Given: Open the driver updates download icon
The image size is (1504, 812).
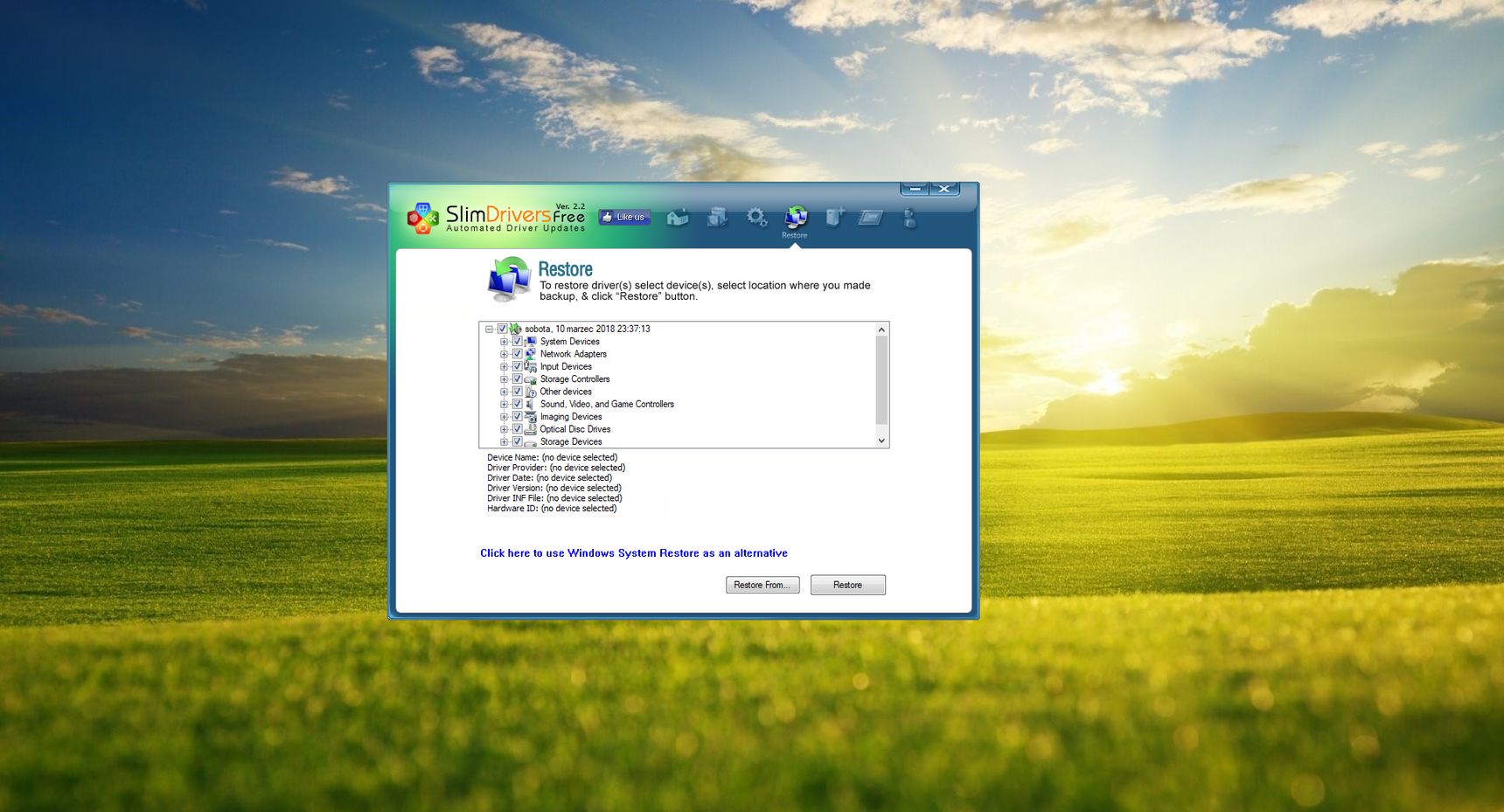Looking at the screenshot, I should [717, 216].
